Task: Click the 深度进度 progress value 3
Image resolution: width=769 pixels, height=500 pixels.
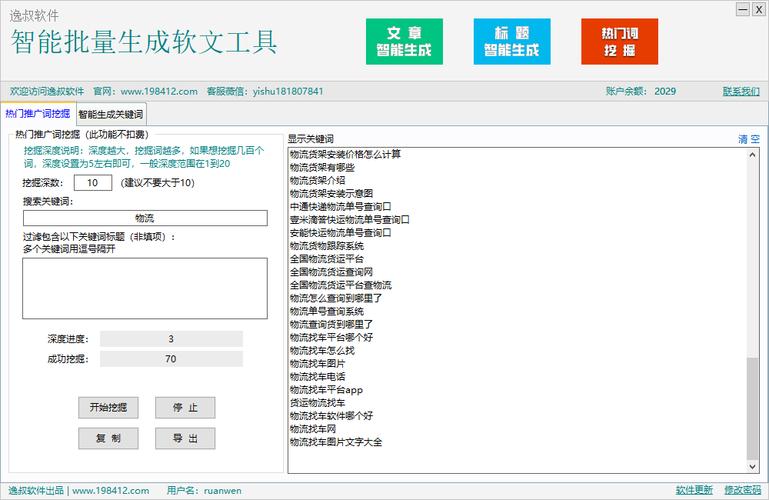Action: coord(171,339)
